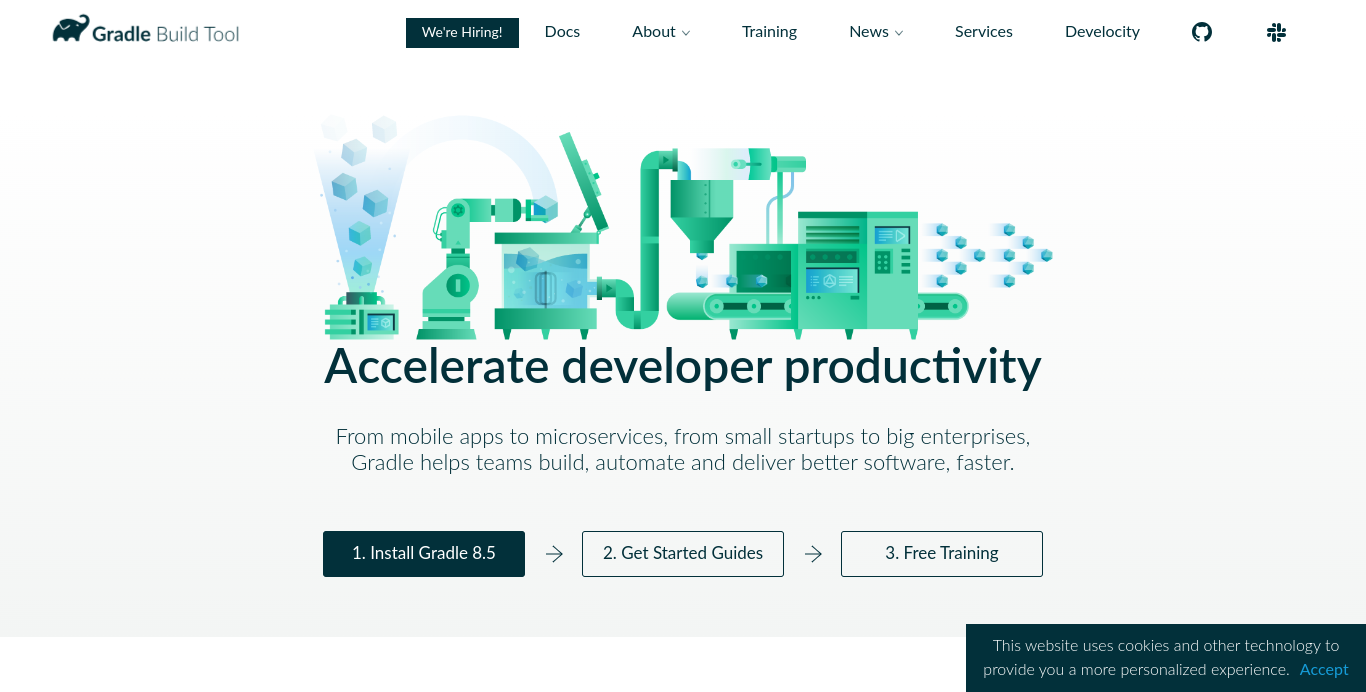Click the Gradle build machine illustration

[683, 226]
